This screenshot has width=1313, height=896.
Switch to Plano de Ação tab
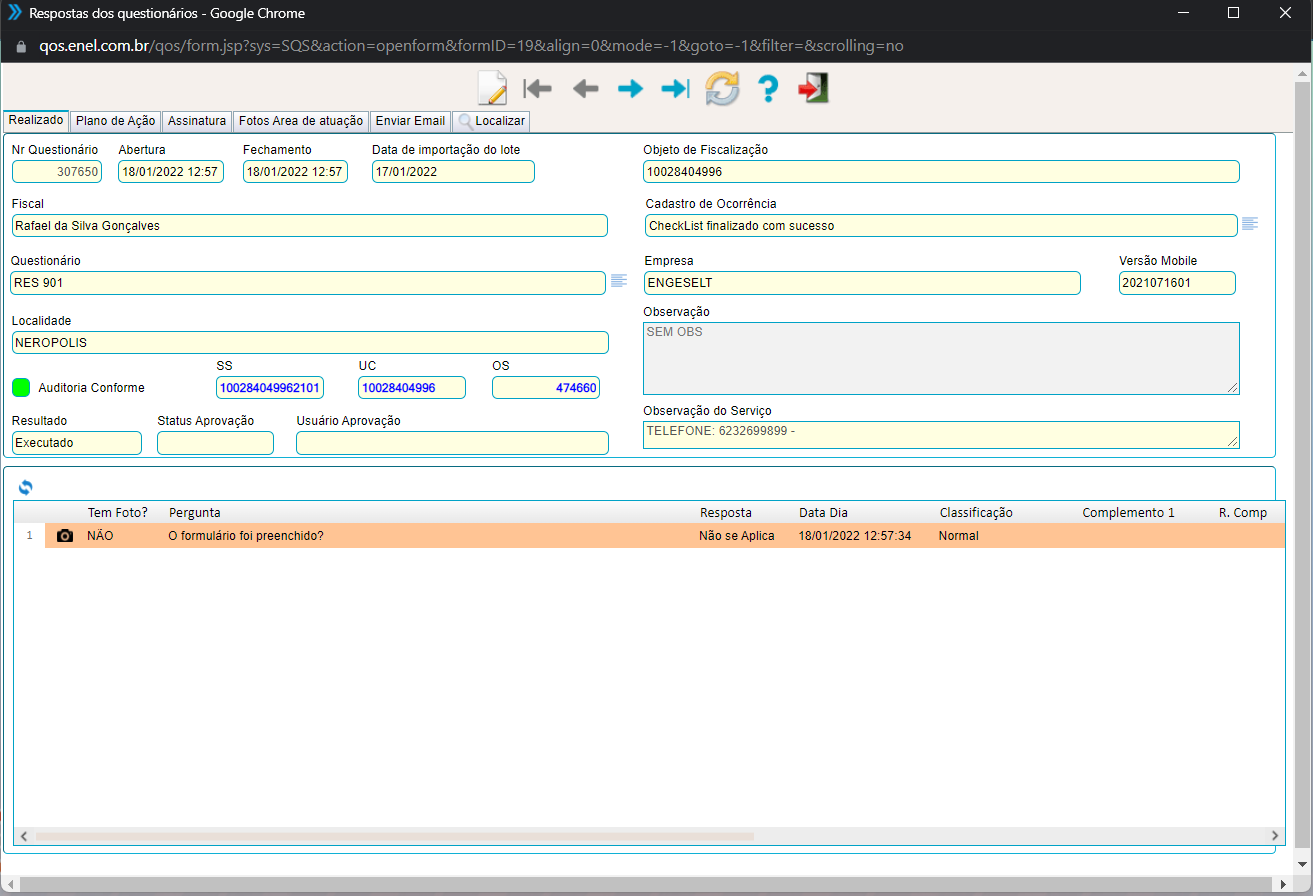click(x=116, y=121)
